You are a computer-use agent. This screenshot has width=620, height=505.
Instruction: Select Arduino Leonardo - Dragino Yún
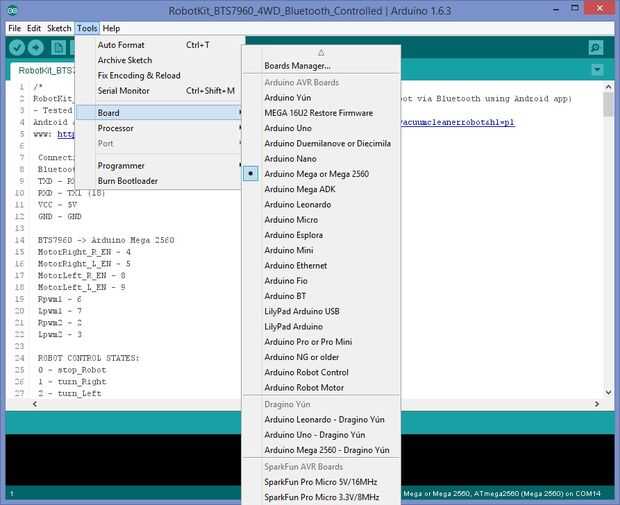321,419
